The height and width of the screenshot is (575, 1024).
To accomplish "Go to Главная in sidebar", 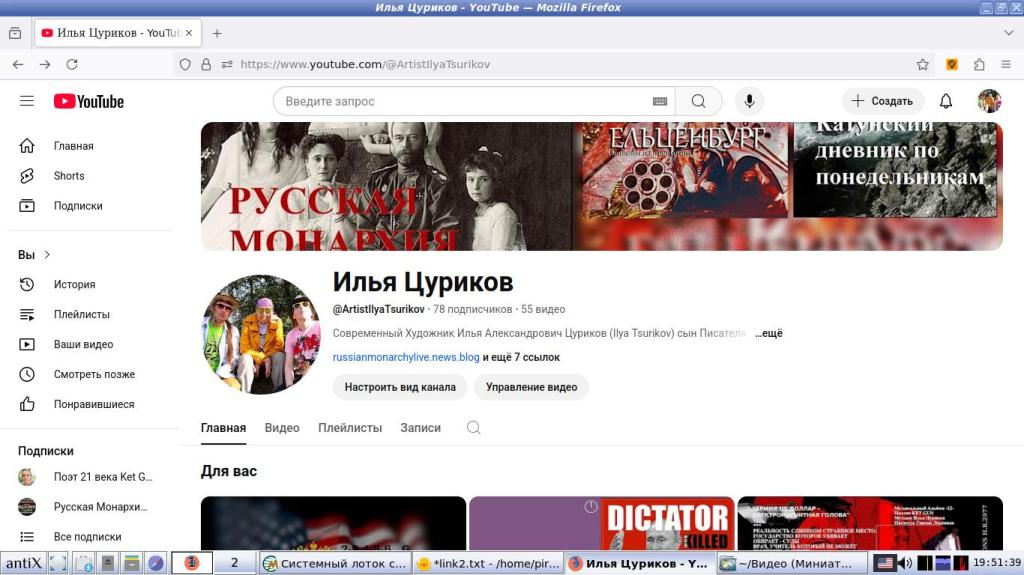I will (x=89, y=146).
